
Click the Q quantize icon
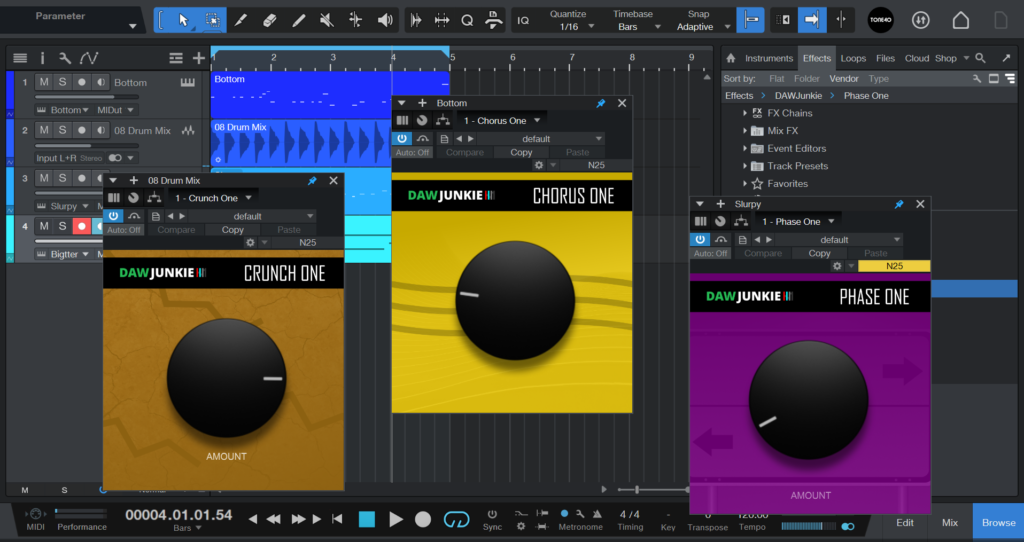point(467,20)
